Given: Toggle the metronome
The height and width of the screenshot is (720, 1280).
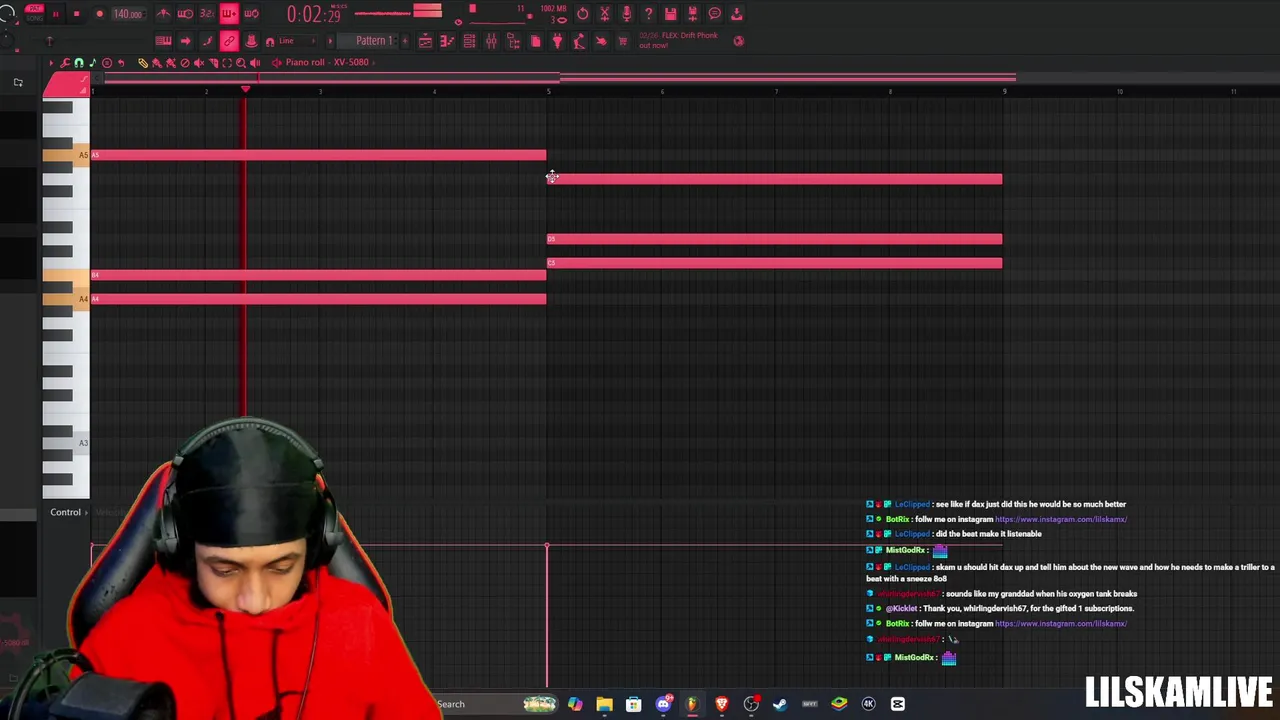Looking at the screenshot, I should click(163, 14).
